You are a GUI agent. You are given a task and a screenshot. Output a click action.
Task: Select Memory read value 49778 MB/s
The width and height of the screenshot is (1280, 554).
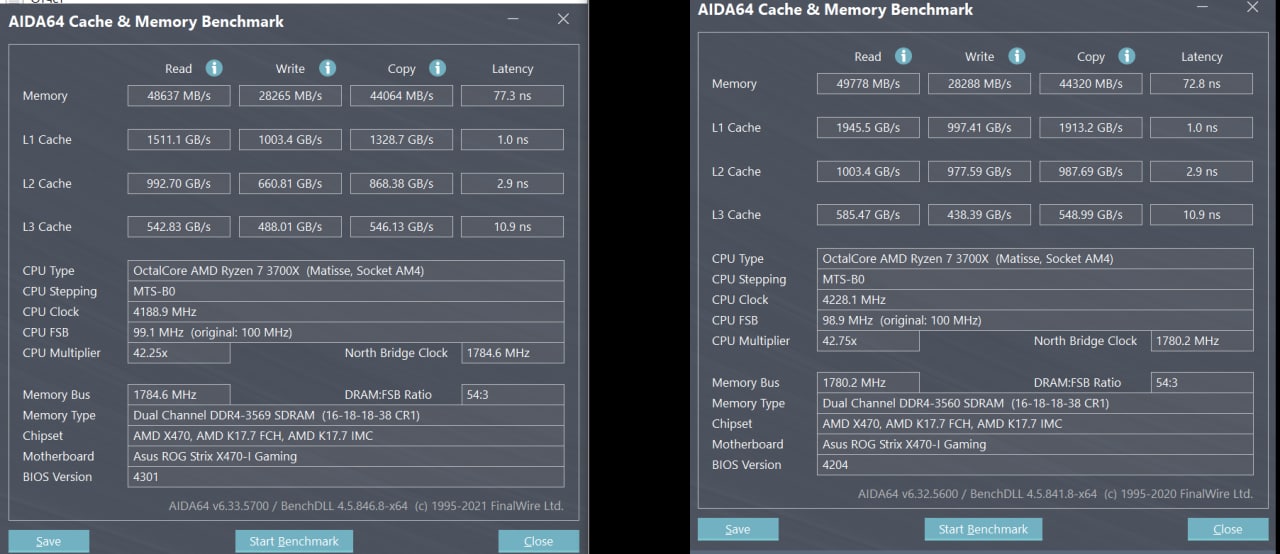(868, 84)
